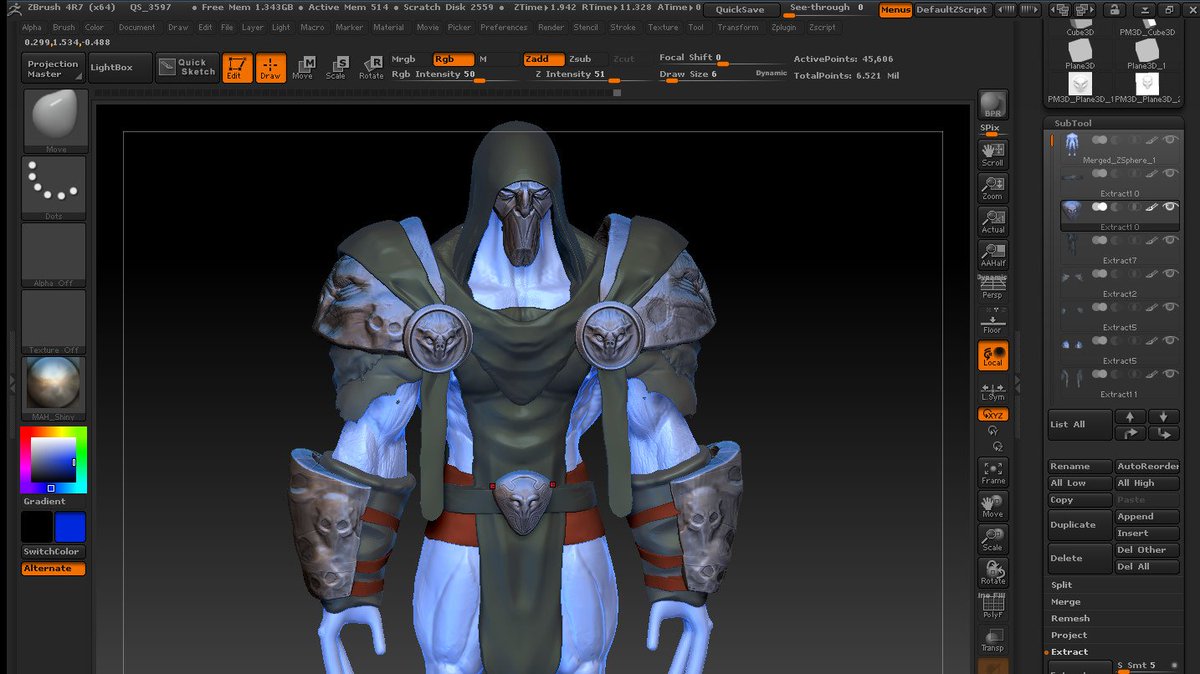Click Duplicate subtool button

1080,525
